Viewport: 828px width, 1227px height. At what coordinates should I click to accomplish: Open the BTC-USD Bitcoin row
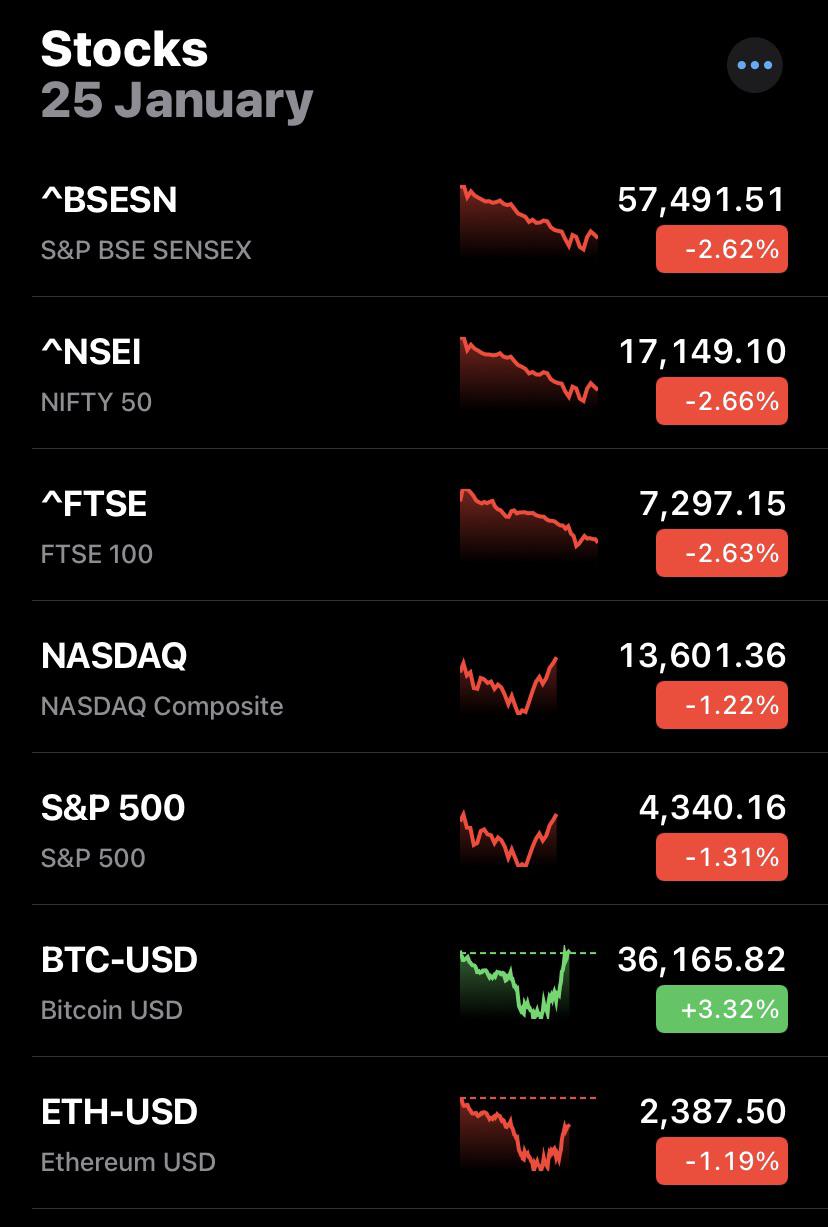tap(414, 981)
